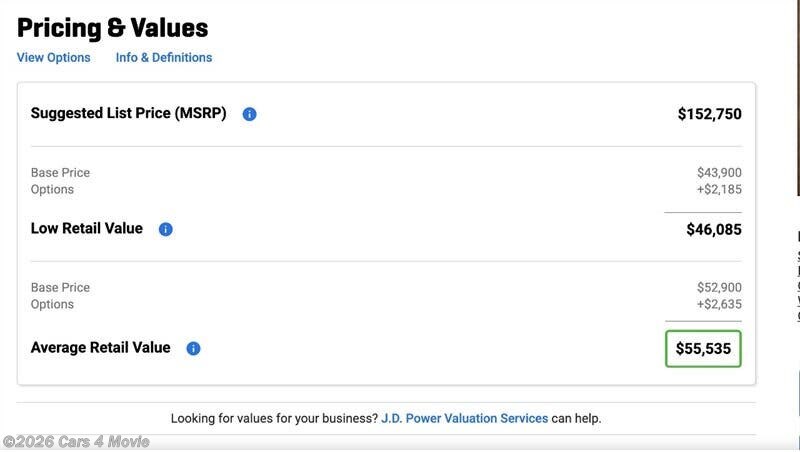This screenshot has height=452, width=800.
Task: Click the info icon beside Suggested List Price
Action: click(x=249, y=114)
